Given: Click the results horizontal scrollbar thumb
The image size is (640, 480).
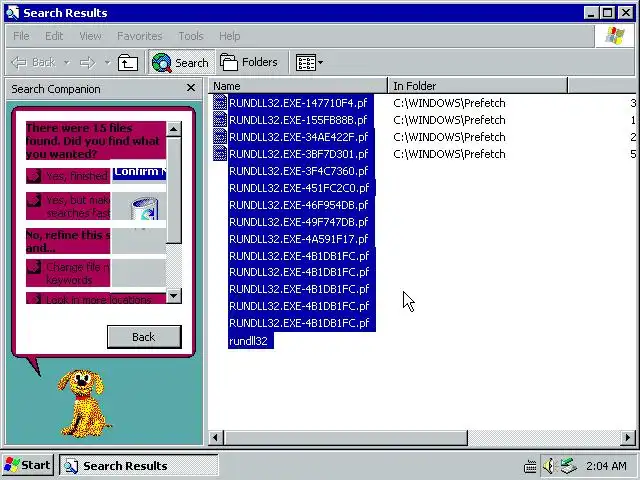Looking at the screenshot, I should (345, 438).
